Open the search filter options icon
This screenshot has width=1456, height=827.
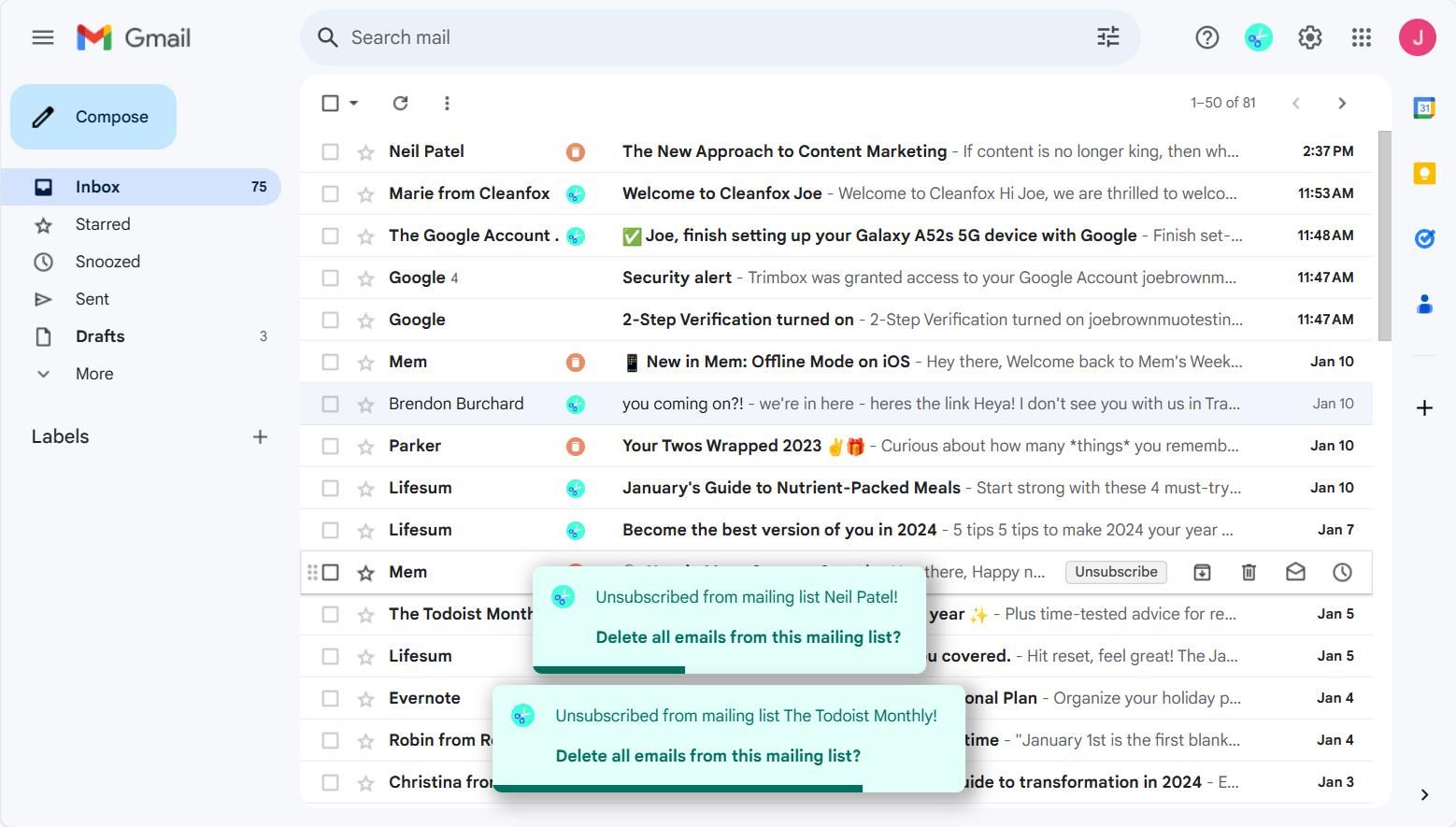(1107, 37)
